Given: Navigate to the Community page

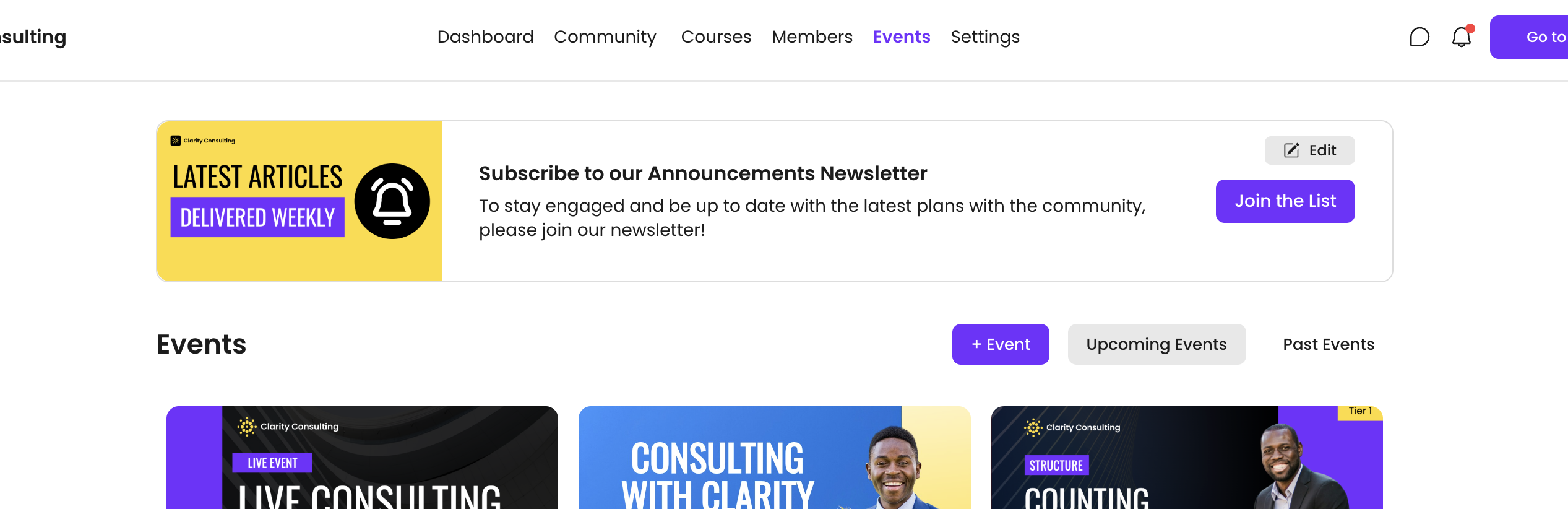Looking at the screenshot, I should coord(605,37).
